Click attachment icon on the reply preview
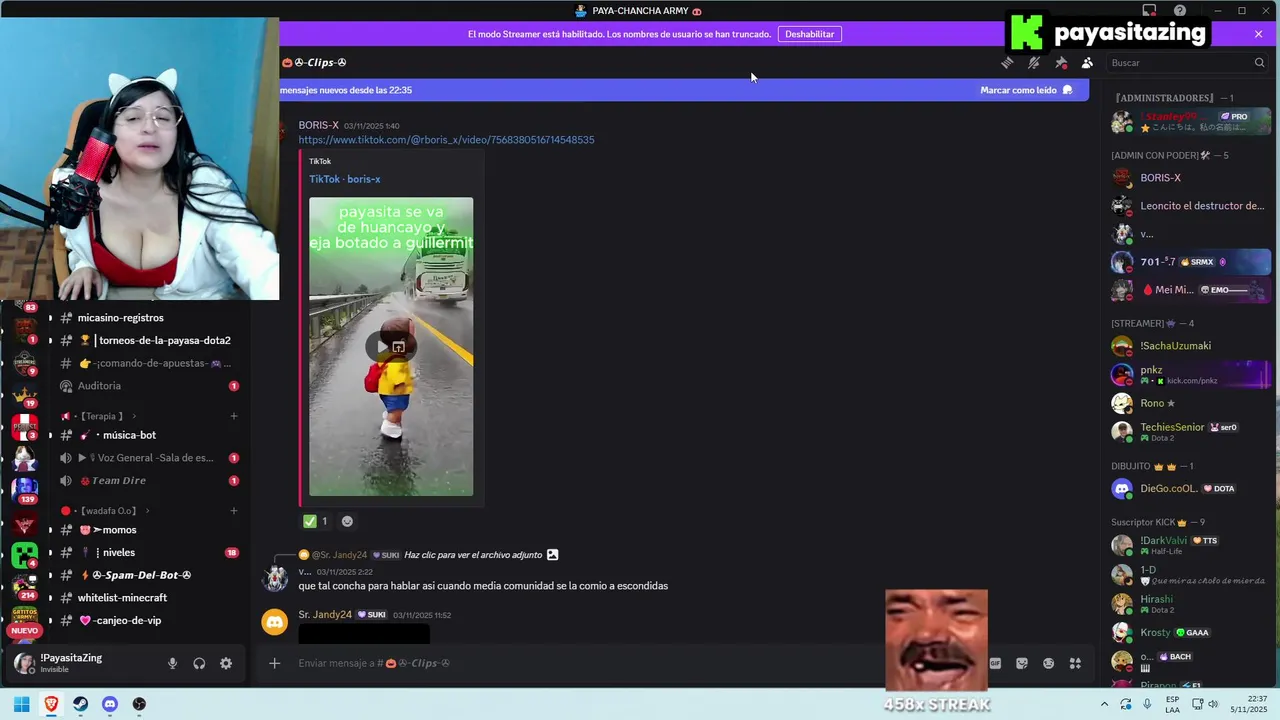Viewport: 1280px width, 720px height. coord(552,555)
